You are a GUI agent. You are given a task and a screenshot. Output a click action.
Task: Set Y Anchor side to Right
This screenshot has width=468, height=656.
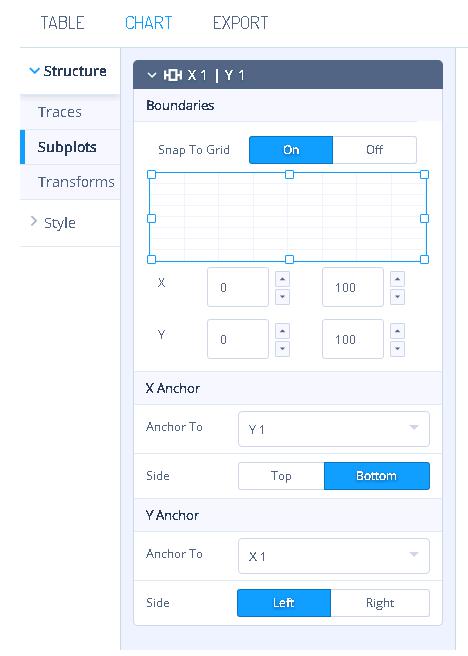[x=380, y=603]
